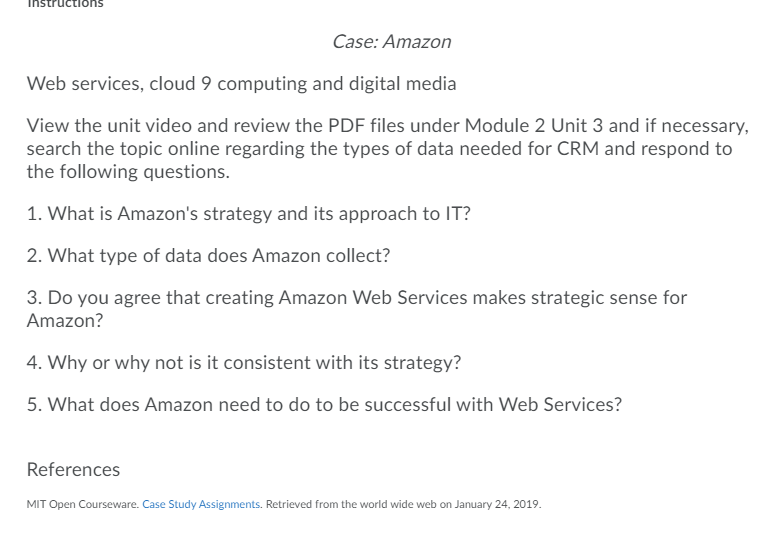
Task: Click question 5 about success with Web Services
Action: (x=324, y=404)
